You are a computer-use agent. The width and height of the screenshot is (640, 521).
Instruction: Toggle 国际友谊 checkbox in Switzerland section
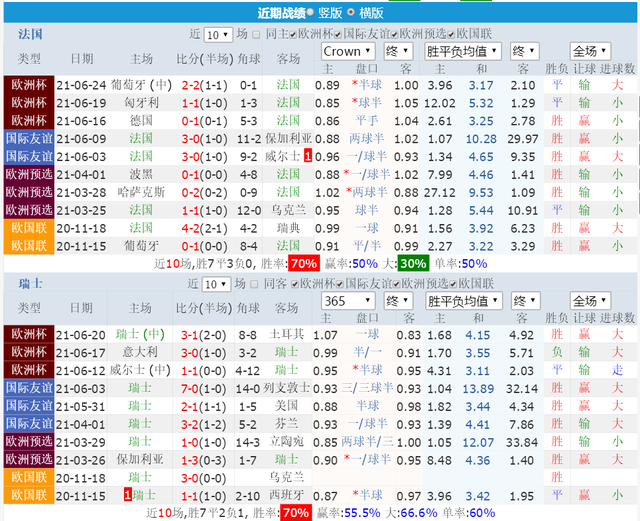click(x=340, y=284)
